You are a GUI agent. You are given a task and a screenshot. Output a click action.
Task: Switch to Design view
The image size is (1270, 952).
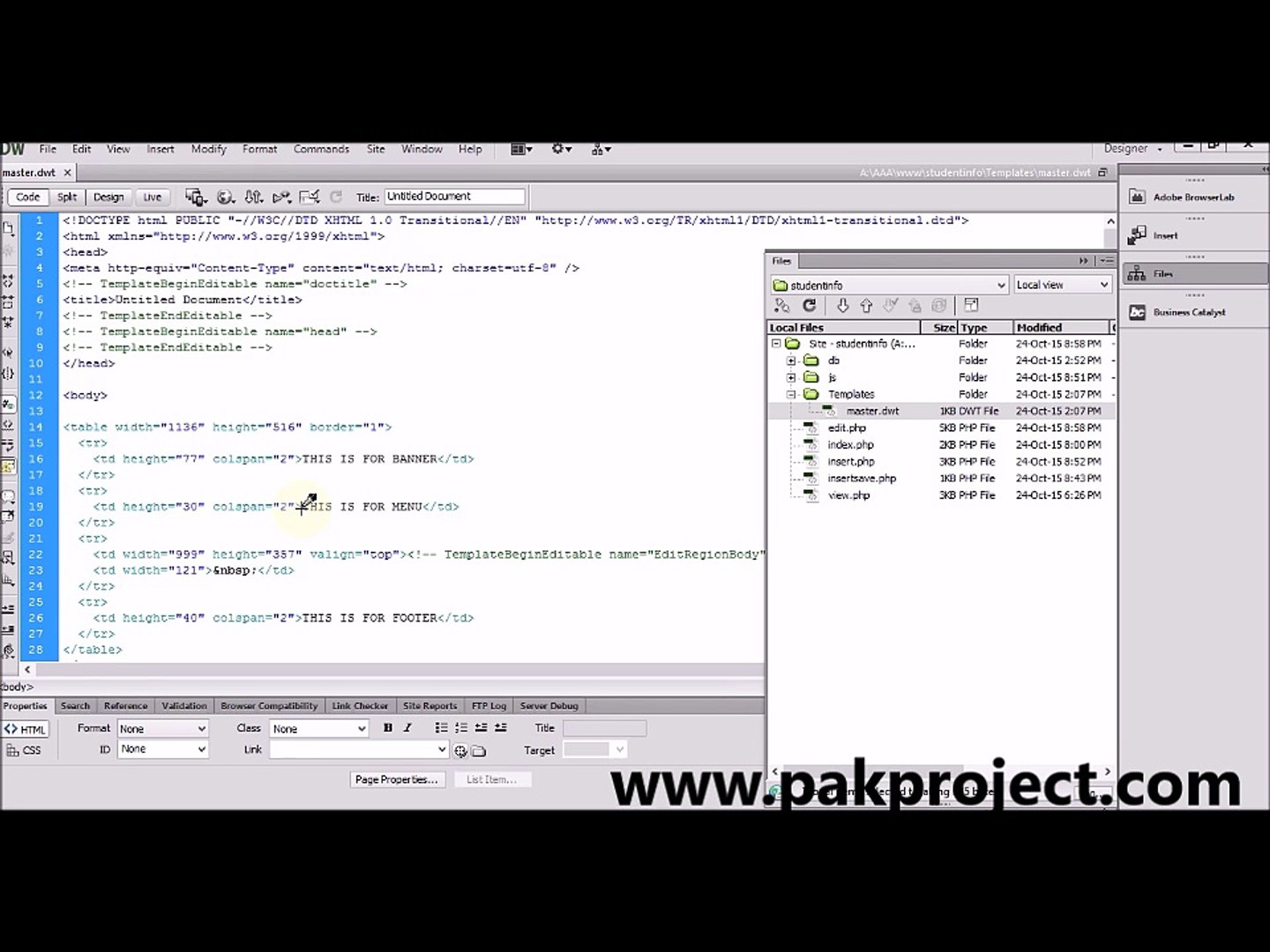[108, 197]
